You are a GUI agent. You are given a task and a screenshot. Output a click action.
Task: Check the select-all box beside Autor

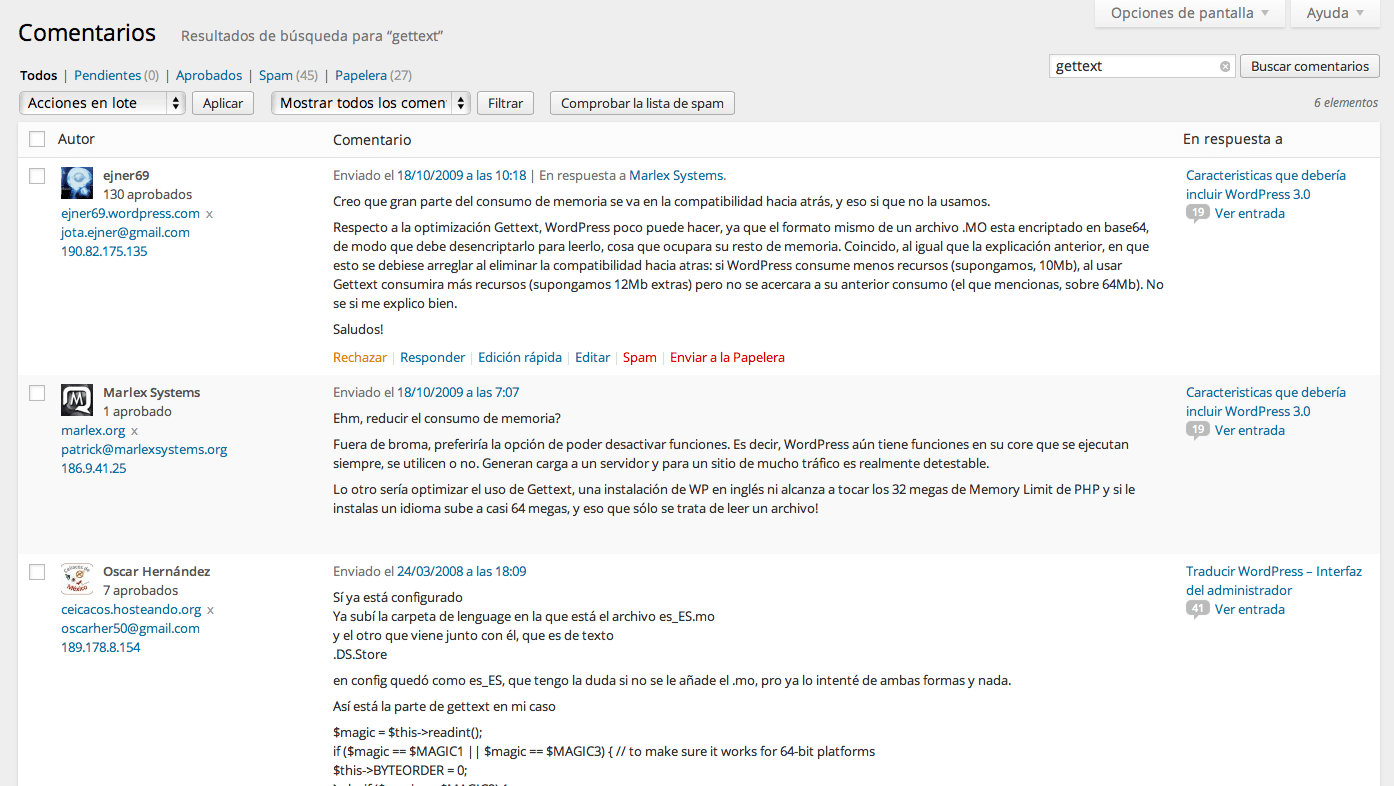(37, 139)
